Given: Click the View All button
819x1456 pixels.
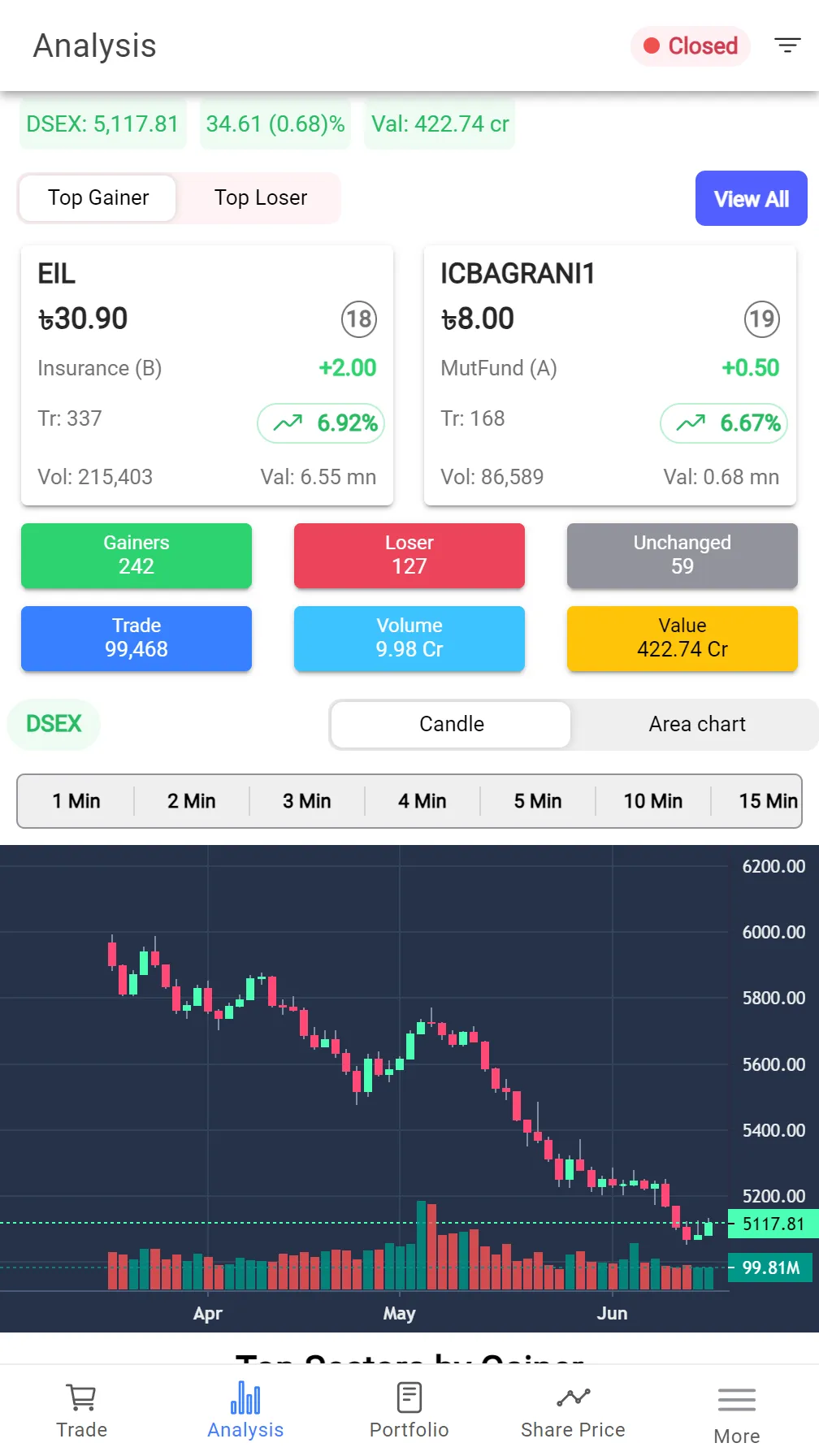Looking at the screenshot, I should tap(752, 198).
